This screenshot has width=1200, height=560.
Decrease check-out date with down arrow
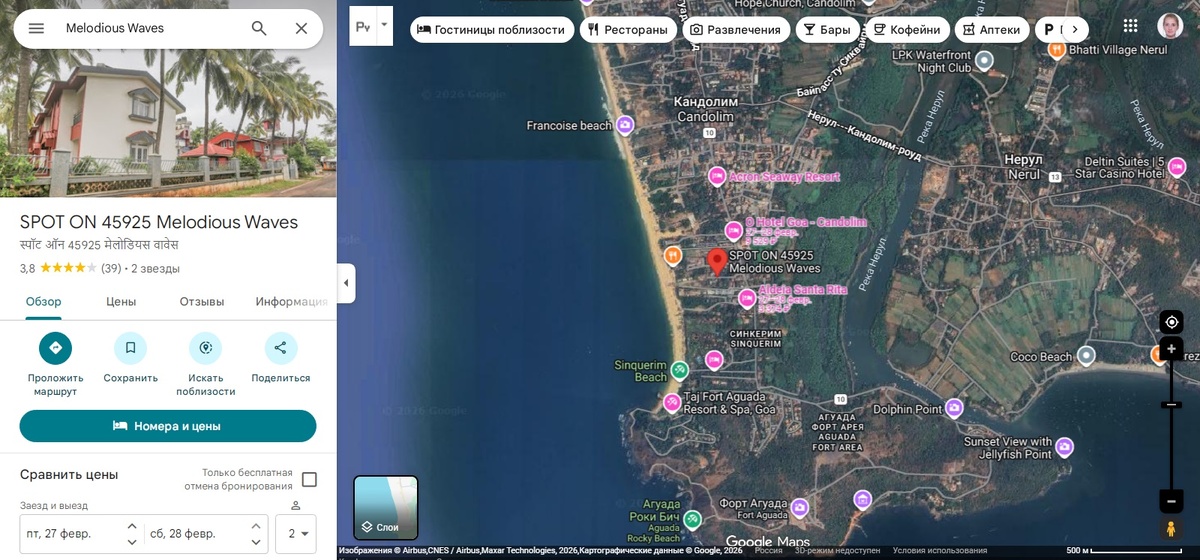256,542
